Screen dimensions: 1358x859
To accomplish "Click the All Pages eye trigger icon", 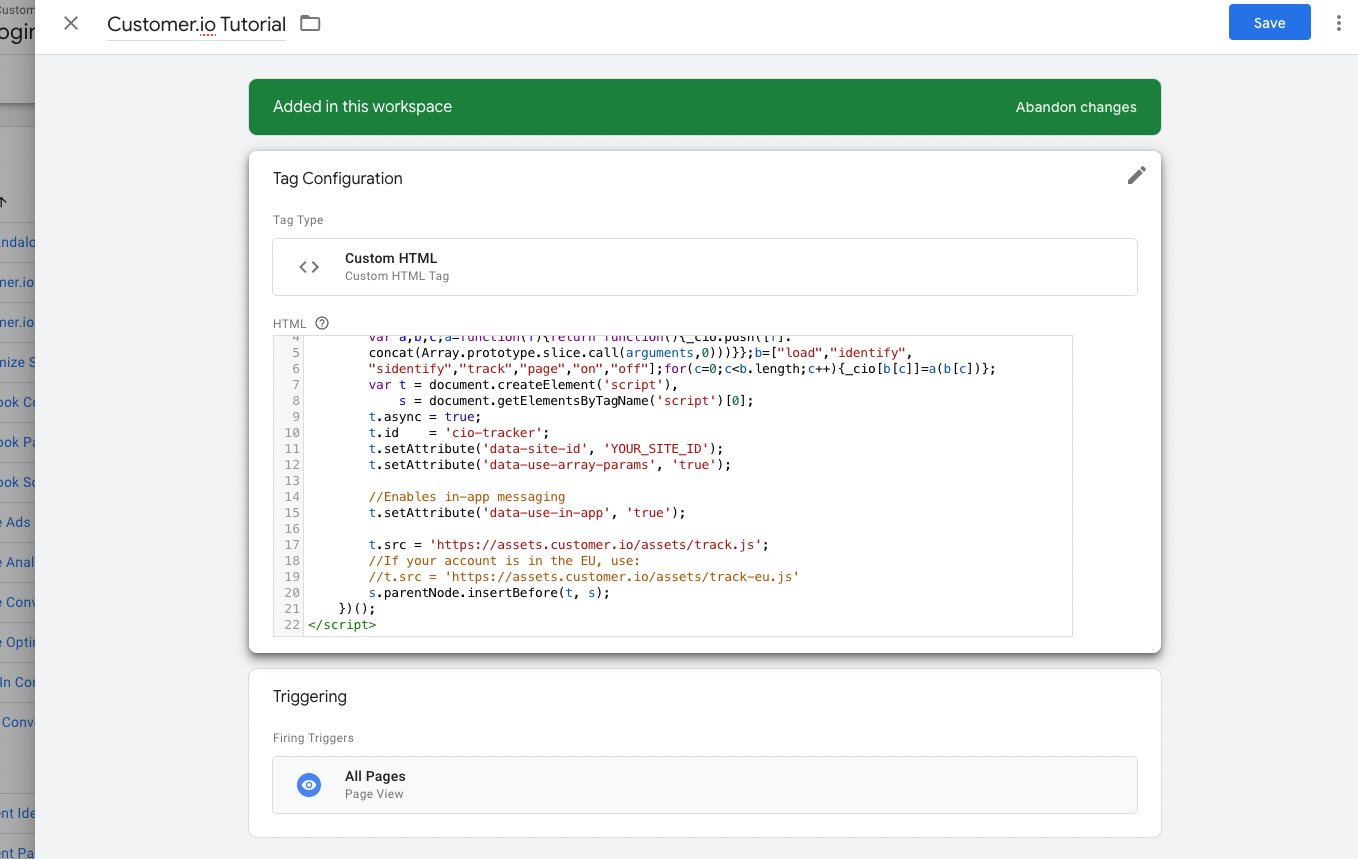I will 309,785.
